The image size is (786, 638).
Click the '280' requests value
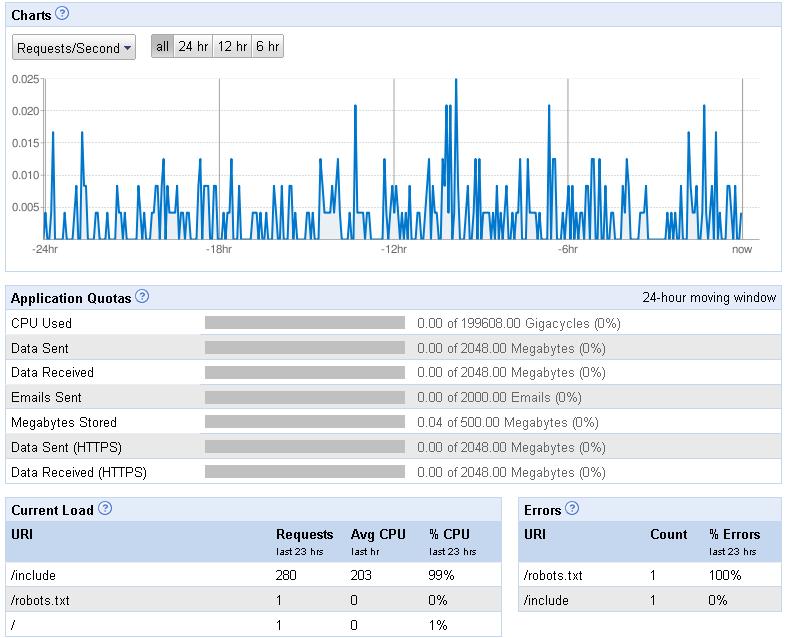(x=286, y=575)
